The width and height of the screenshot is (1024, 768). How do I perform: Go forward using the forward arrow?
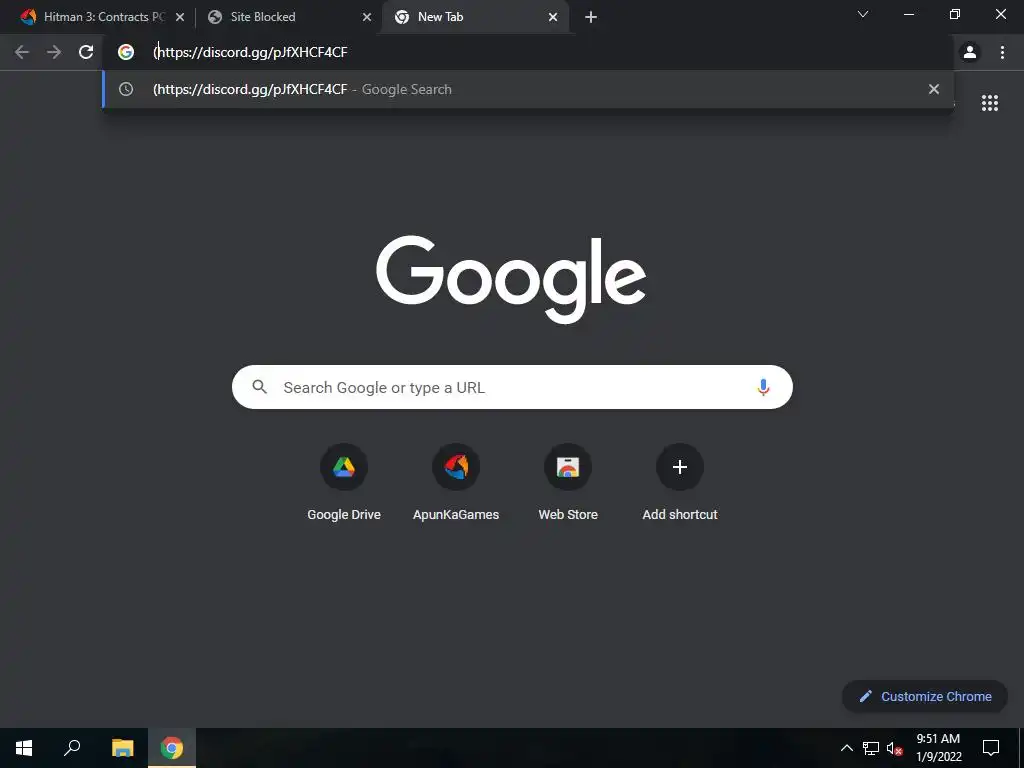(54, 52)
